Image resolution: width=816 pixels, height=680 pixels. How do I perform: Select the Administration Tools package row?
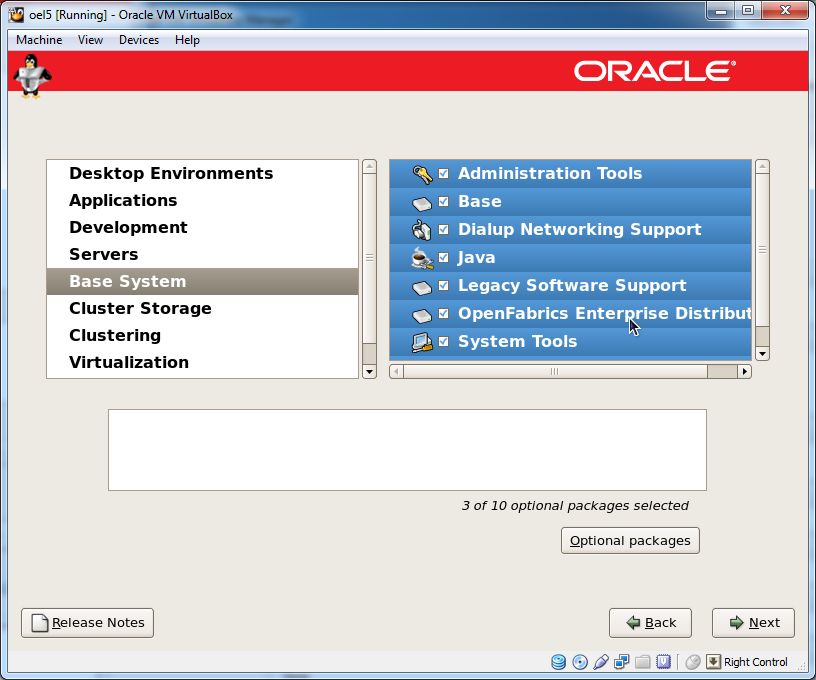point(570,174)
